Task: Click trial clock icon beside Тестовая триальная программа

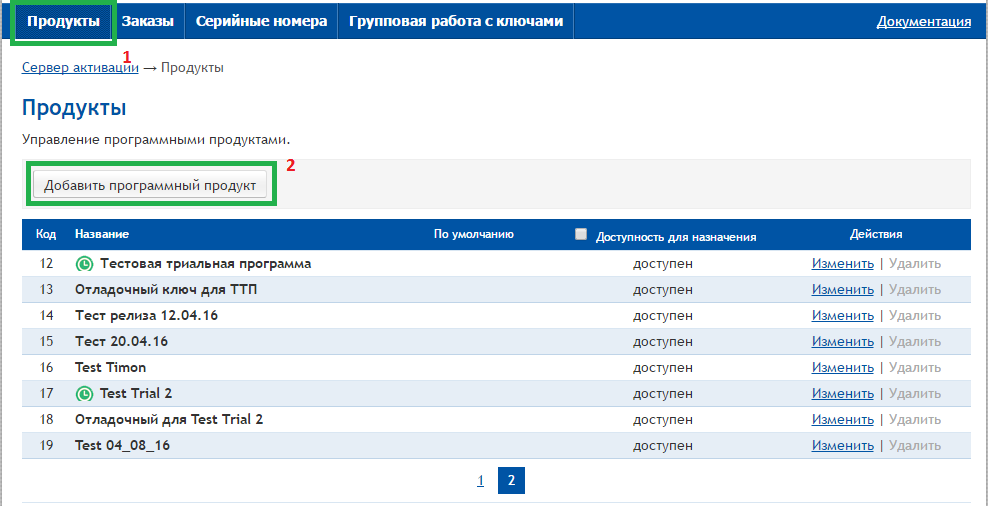Action: (x=84, y=264)
